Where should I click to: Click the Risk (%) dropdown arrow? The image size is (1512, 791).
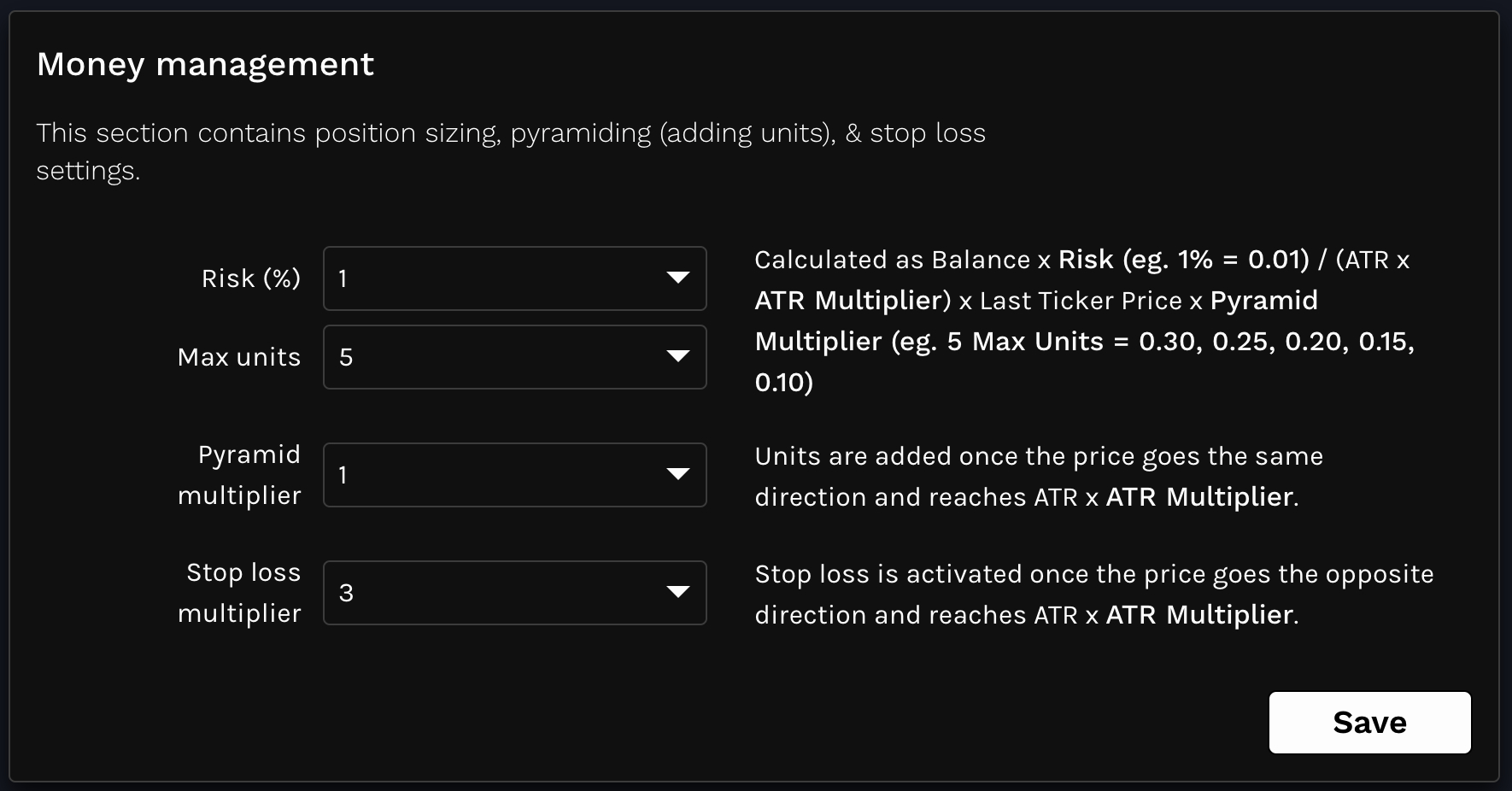(x=677, y=278)
